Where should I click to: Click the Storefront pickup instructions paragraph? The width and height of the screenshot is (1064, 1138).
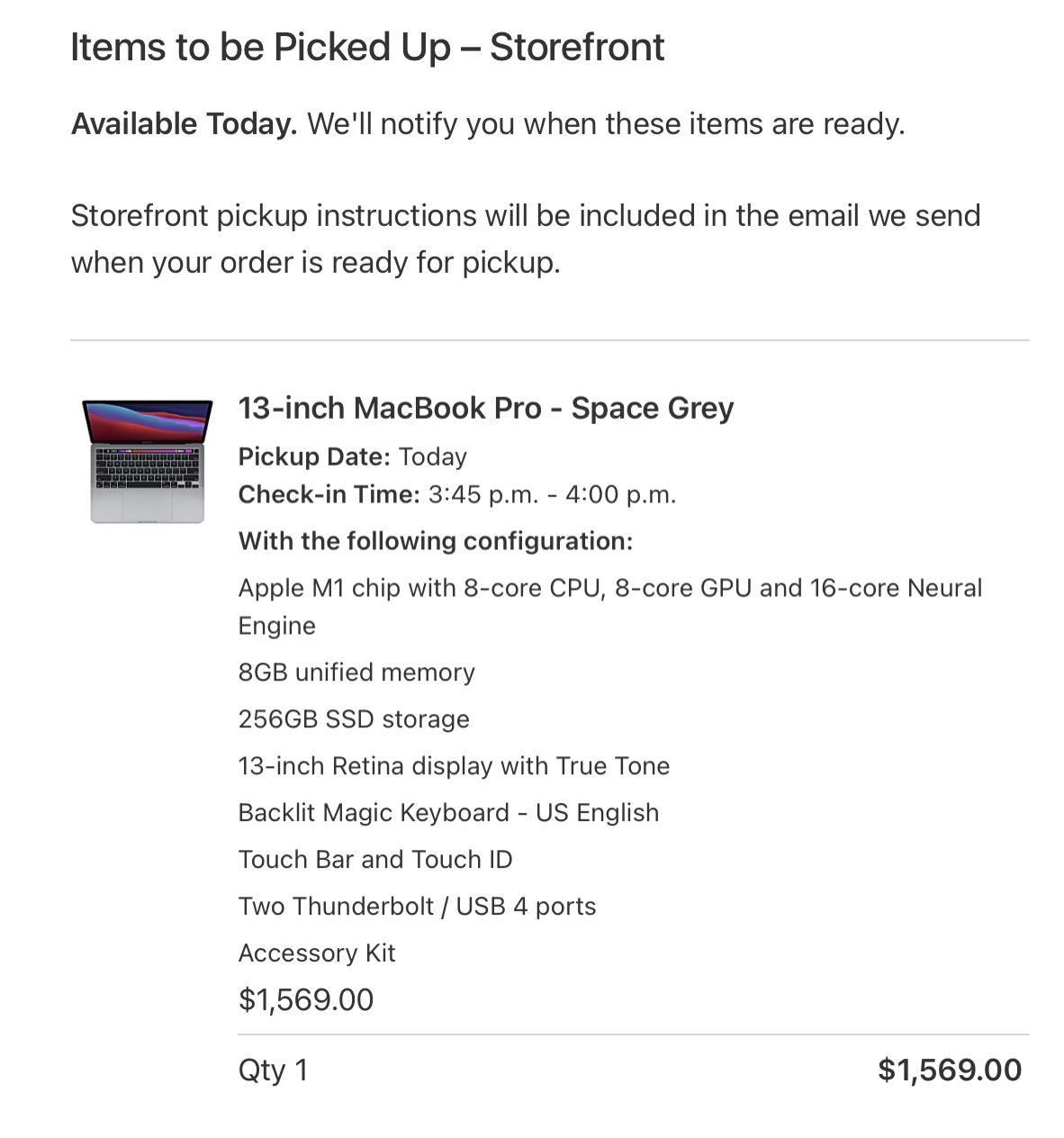(x=526, y=239)
